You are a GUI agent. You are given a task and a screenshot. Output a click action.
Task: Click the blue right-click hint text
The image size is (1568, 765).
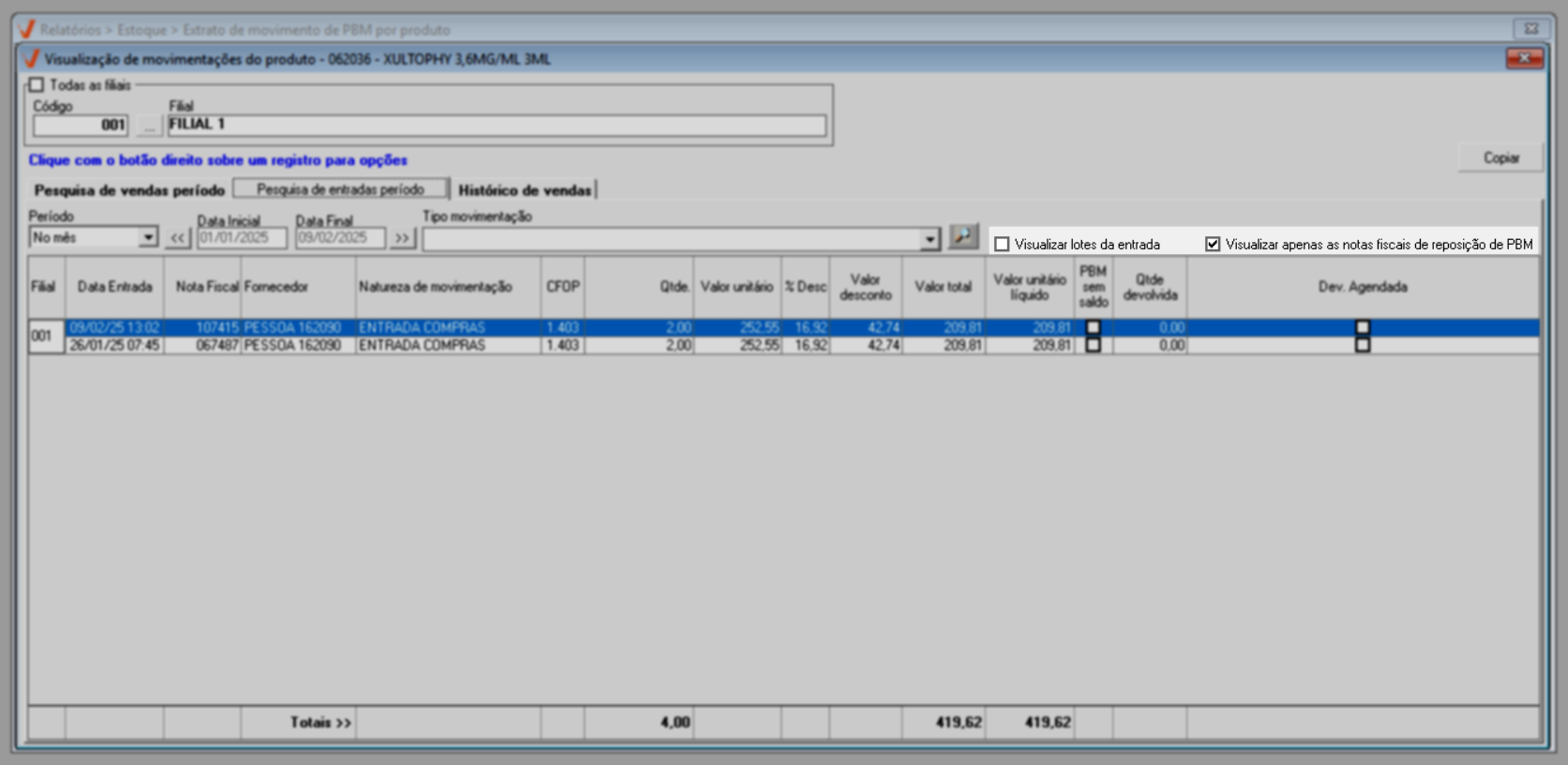coord(218,160)
